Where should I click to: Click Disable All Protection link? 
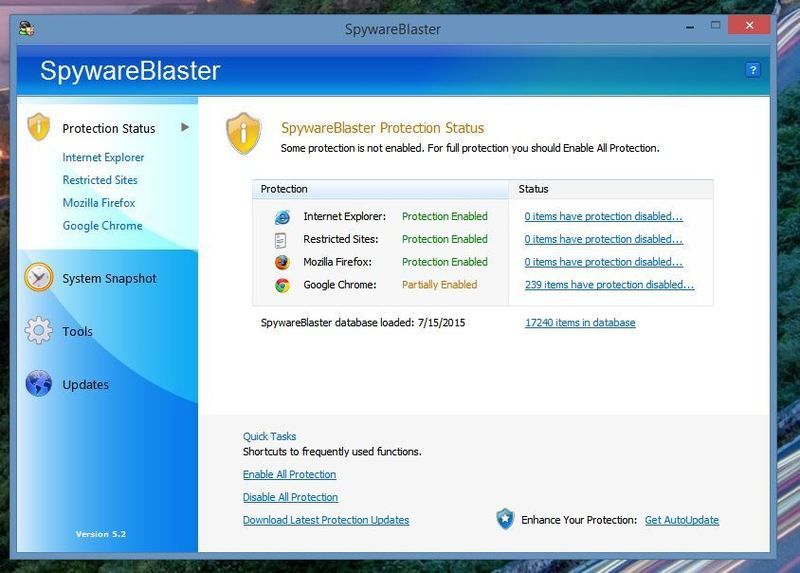click(x=290, y=497)
